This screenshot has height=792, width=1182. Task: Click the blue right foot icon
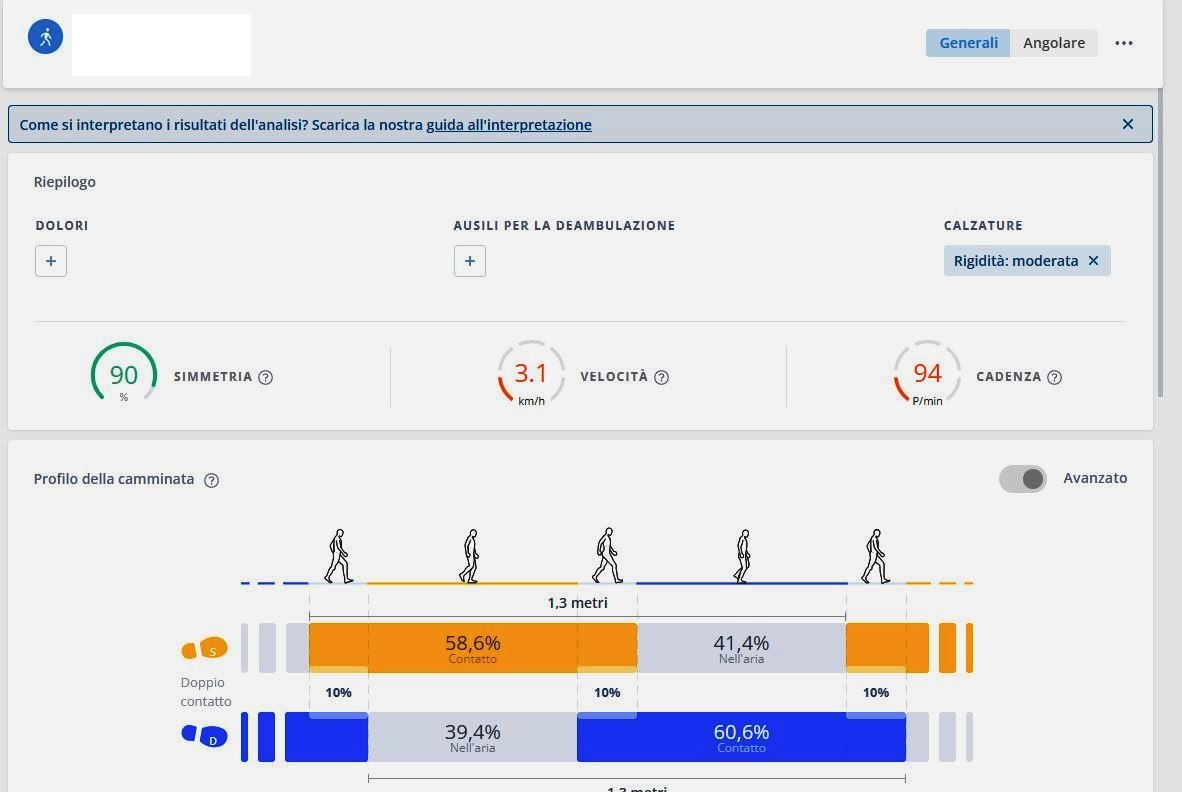click(x=204, y=737)
